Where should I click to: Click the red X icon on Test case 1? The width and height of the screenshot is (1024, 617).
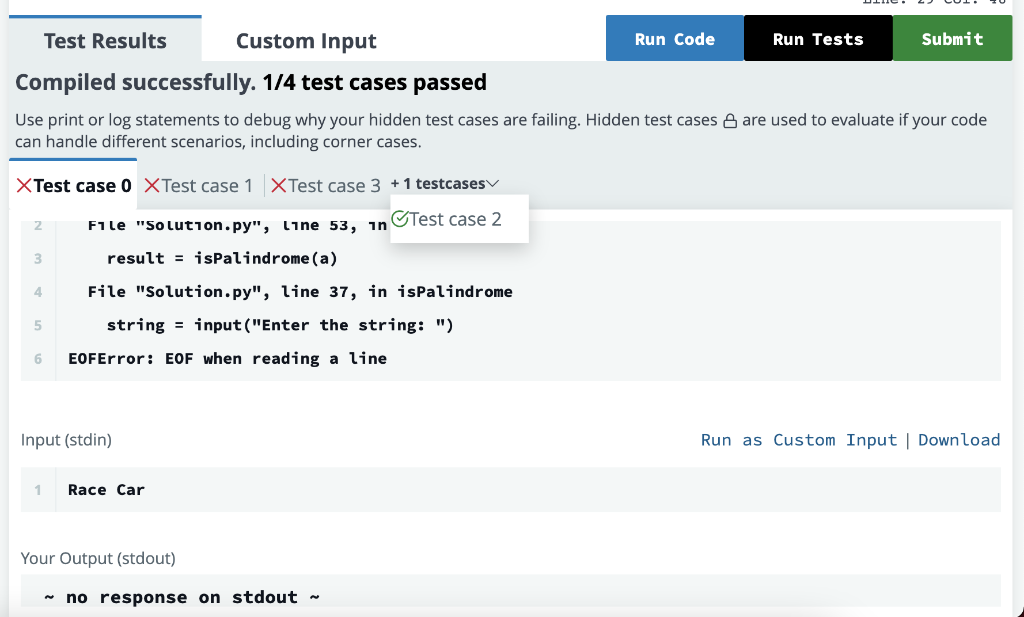(x=152, y=185)
